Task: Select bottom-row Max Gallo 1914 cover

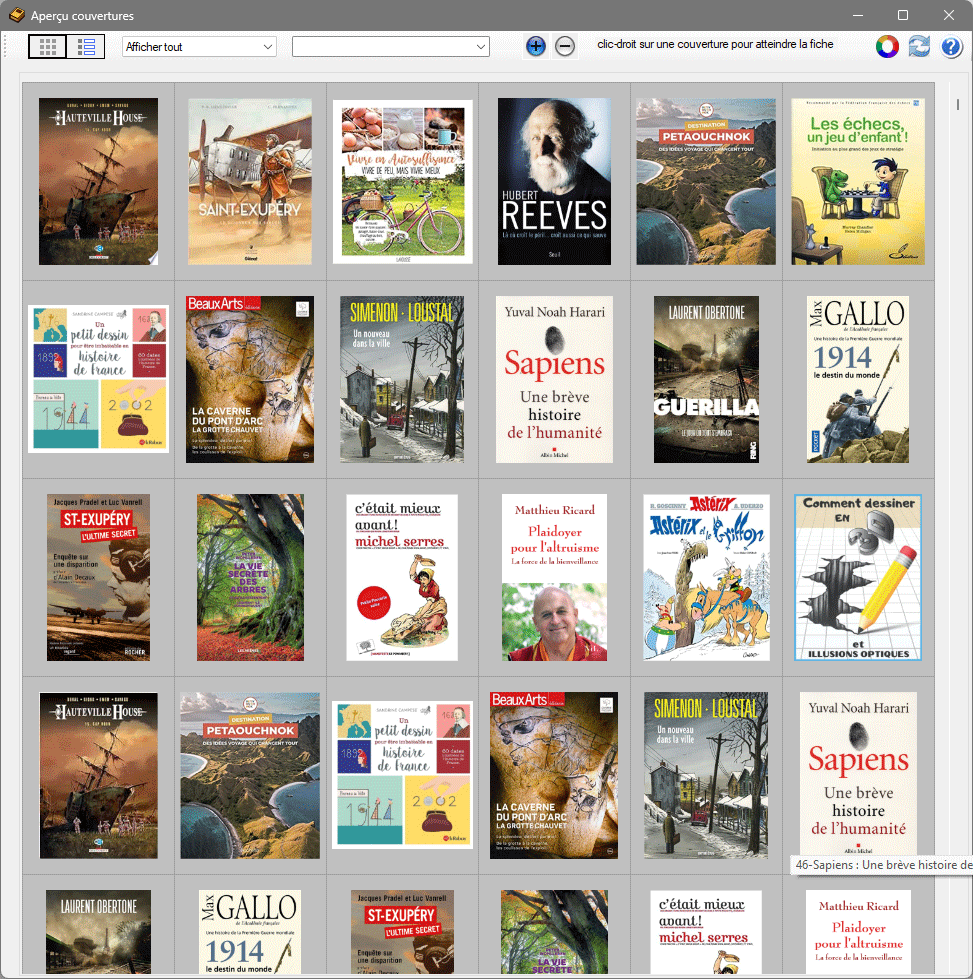Action: click(250, 932)
